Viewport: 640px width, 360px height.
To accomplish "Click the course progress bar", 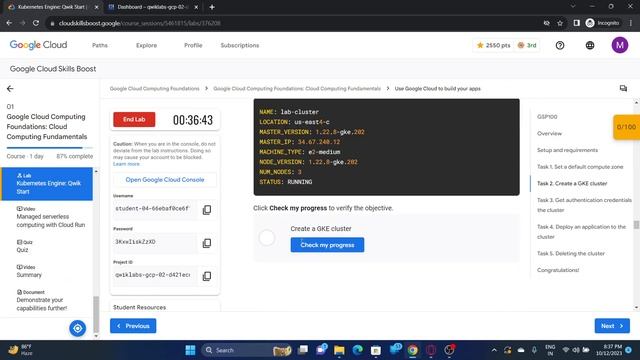I will 49,148.
